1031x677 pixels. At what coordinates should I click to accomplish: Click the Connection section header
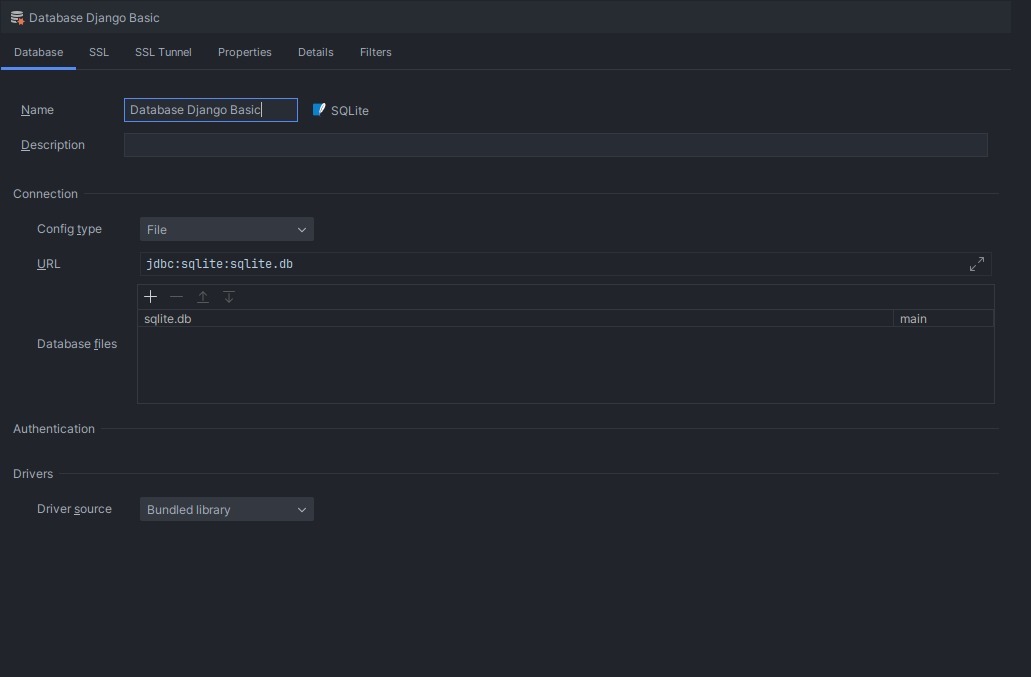pyautogui.click(x=45, y=194)
